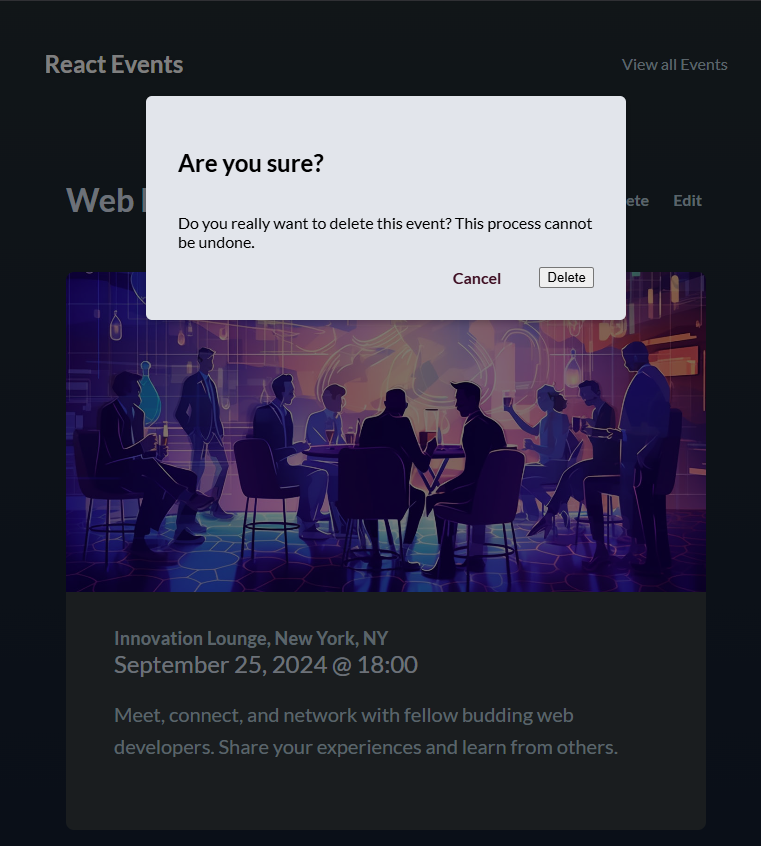The width and height of the screenshot is (761, 846).
Task: Click the React Events site title
Action: click(x=113, y=64)
